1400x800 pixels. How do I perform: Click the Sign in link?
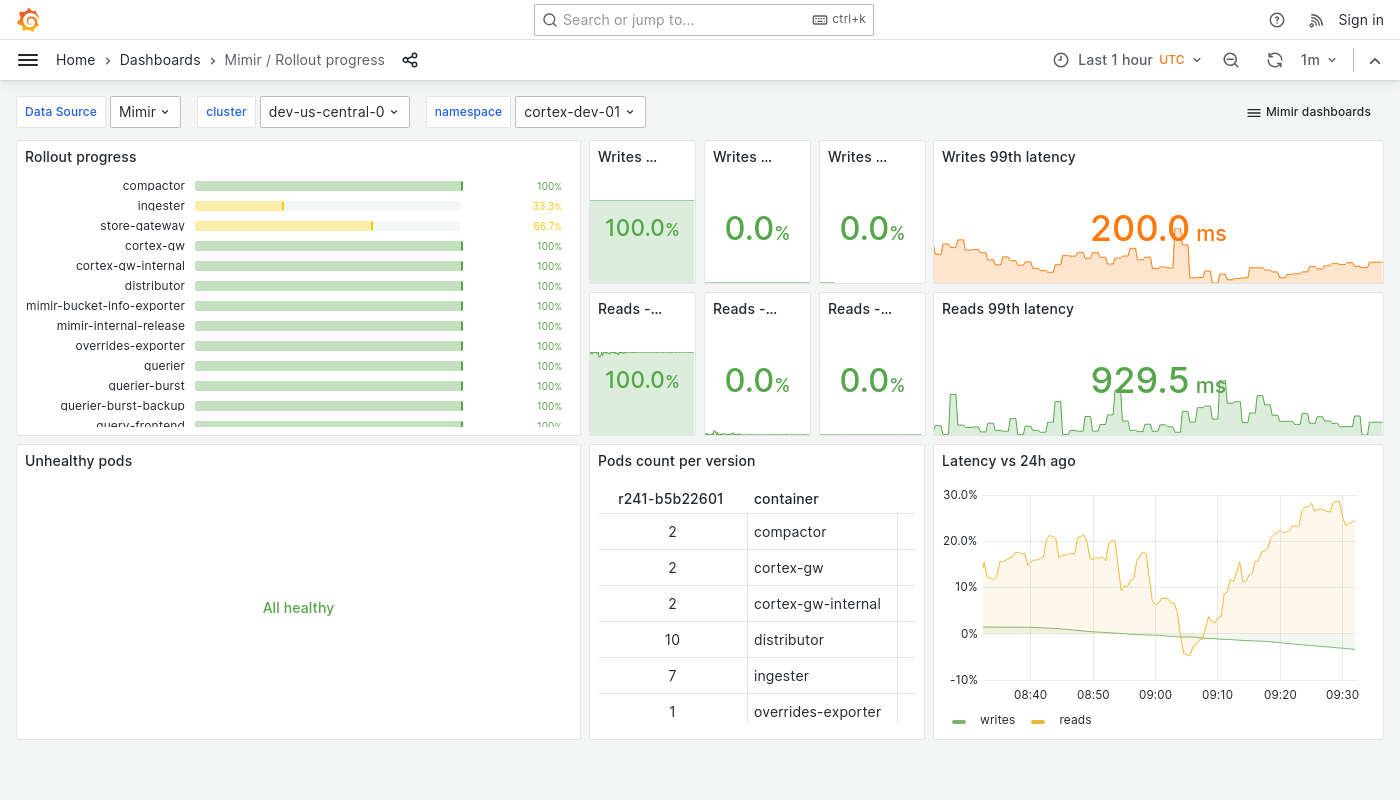coord(1360,19)
